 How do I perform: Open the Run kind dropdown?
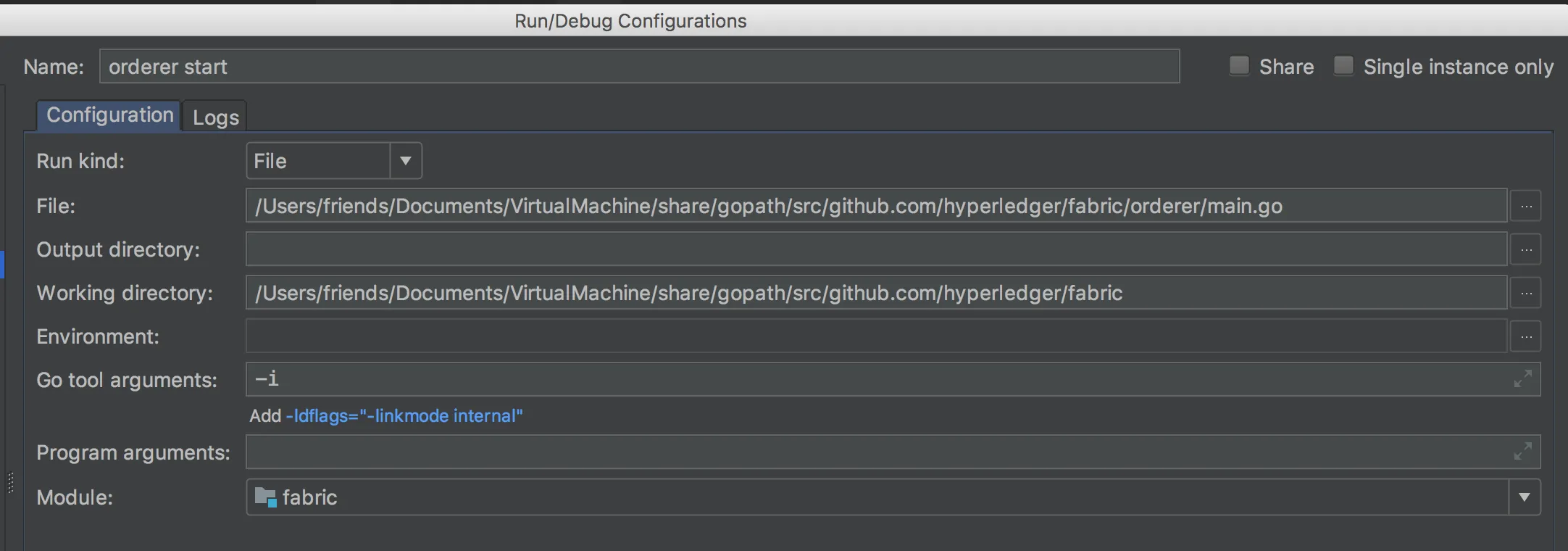click(x=406, y=161)
